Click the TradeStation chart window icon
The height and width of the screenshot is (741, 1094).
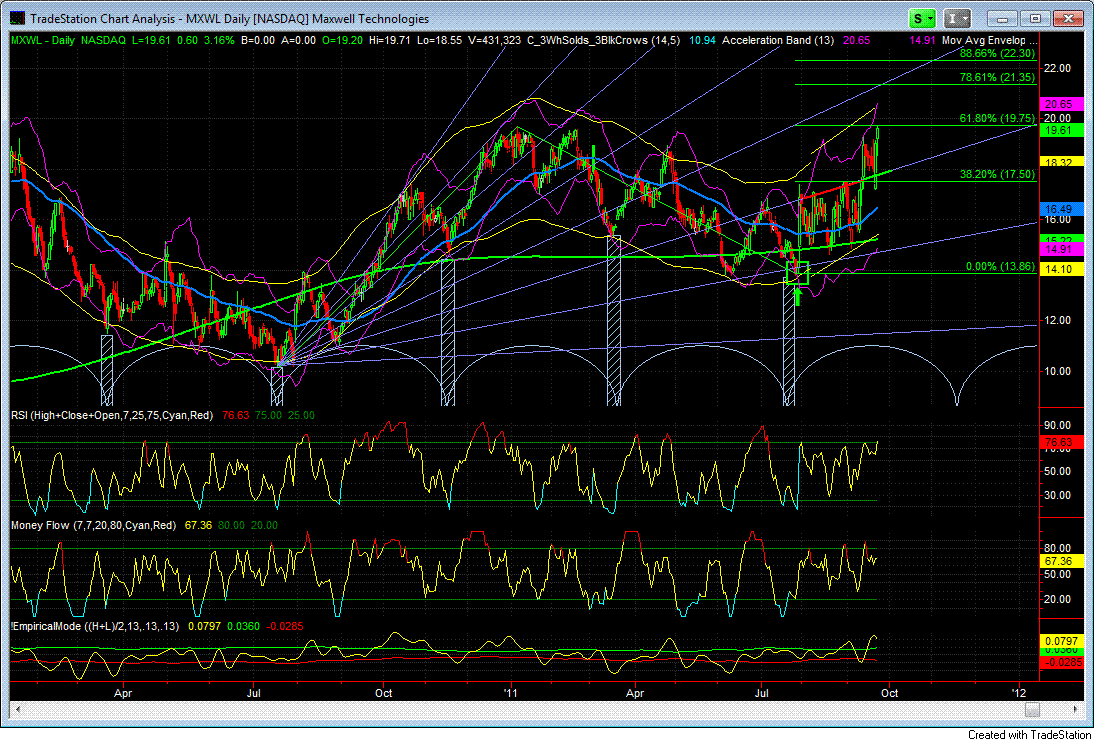17,18
